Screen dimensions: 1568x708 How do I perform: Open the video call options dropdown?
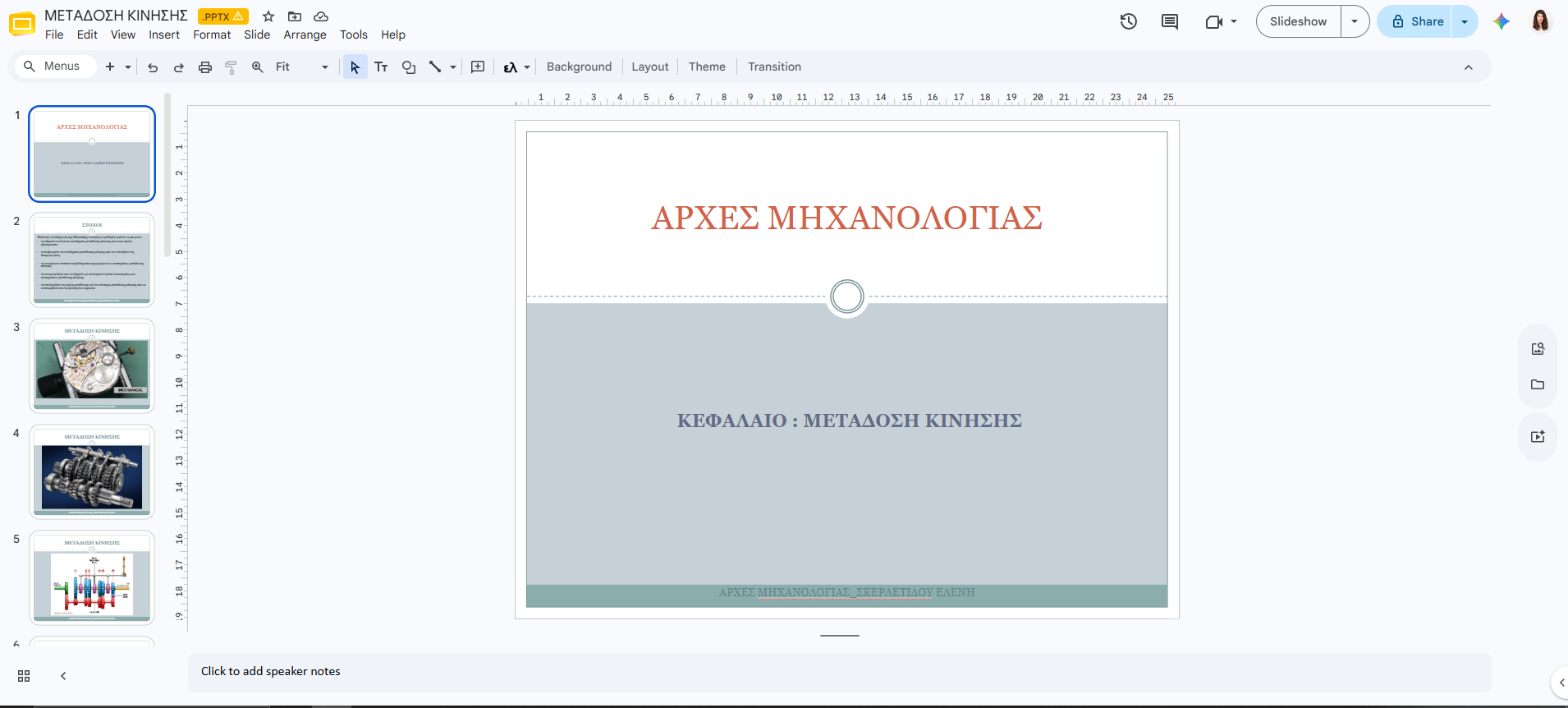1234,21
